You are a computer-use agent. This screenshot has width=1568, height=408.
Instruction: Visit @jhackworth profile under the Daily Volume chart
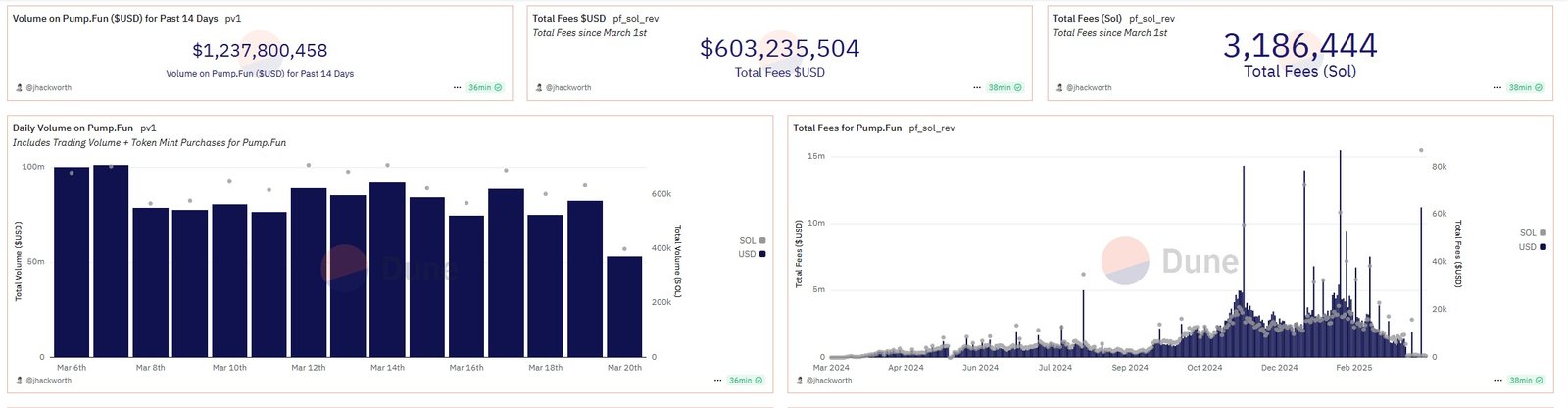pos(48,381)
